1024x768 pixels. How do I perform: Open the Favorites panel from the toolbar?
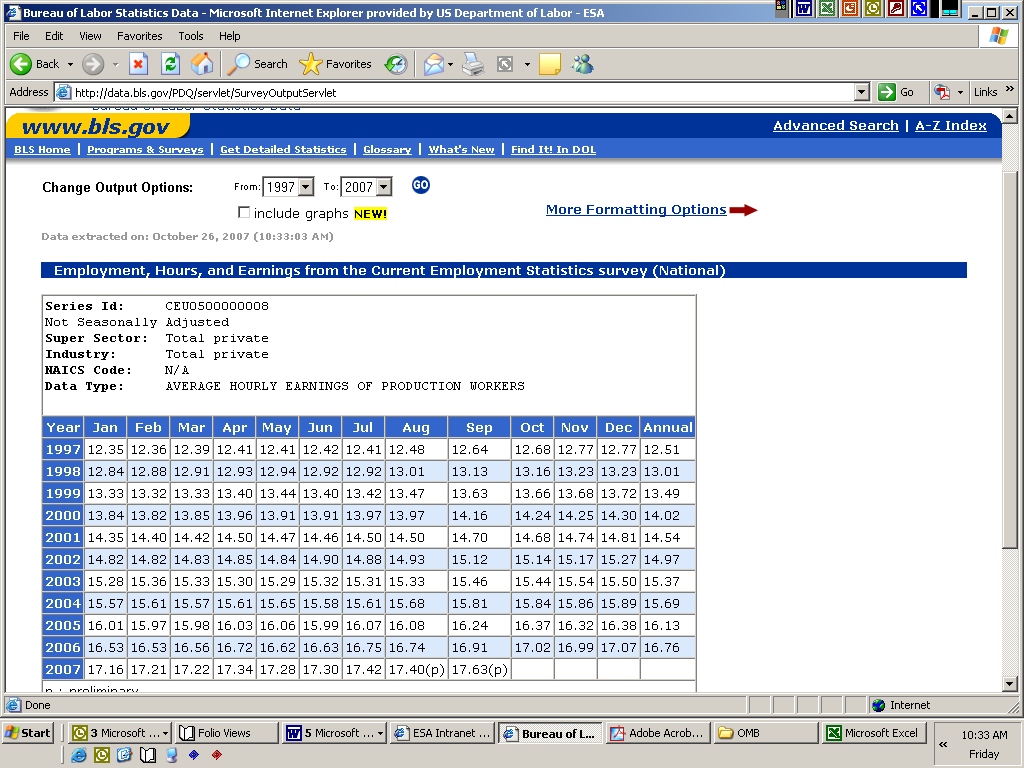(x=336, y=64)
